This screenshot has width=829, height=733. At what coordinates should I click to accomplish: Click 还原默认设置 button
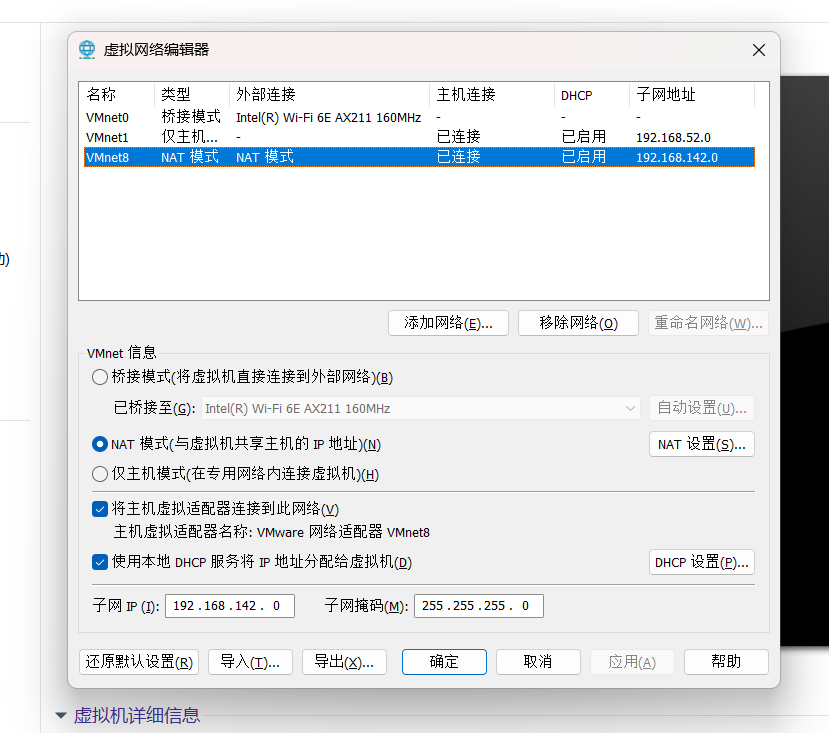139,662
